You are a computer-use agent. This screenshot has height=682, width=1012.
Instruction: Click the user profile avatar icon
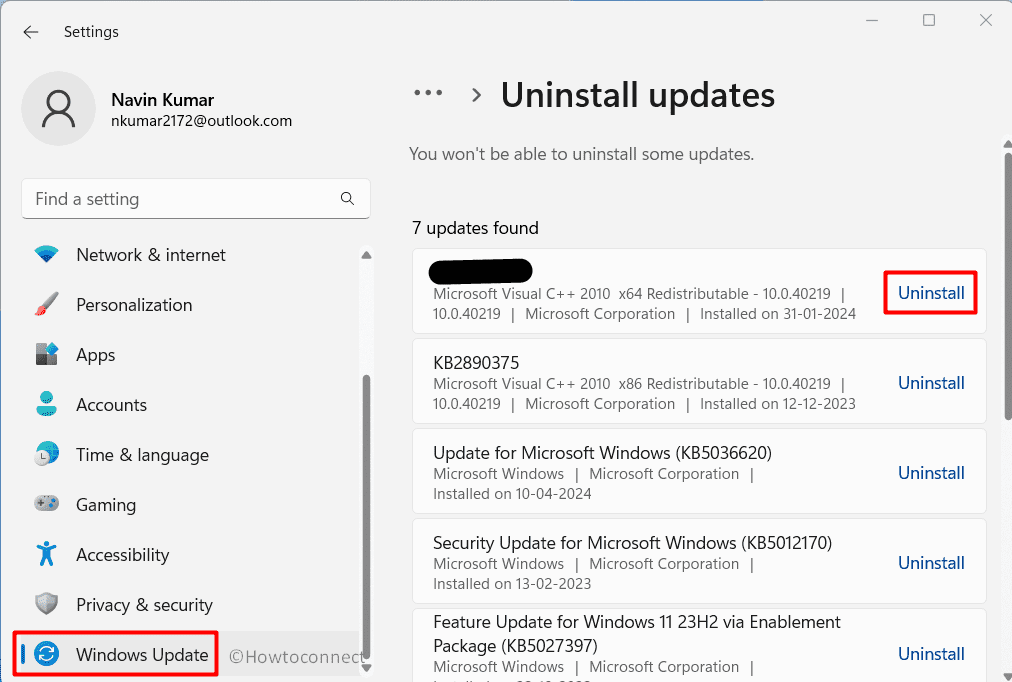coord(59,108)
